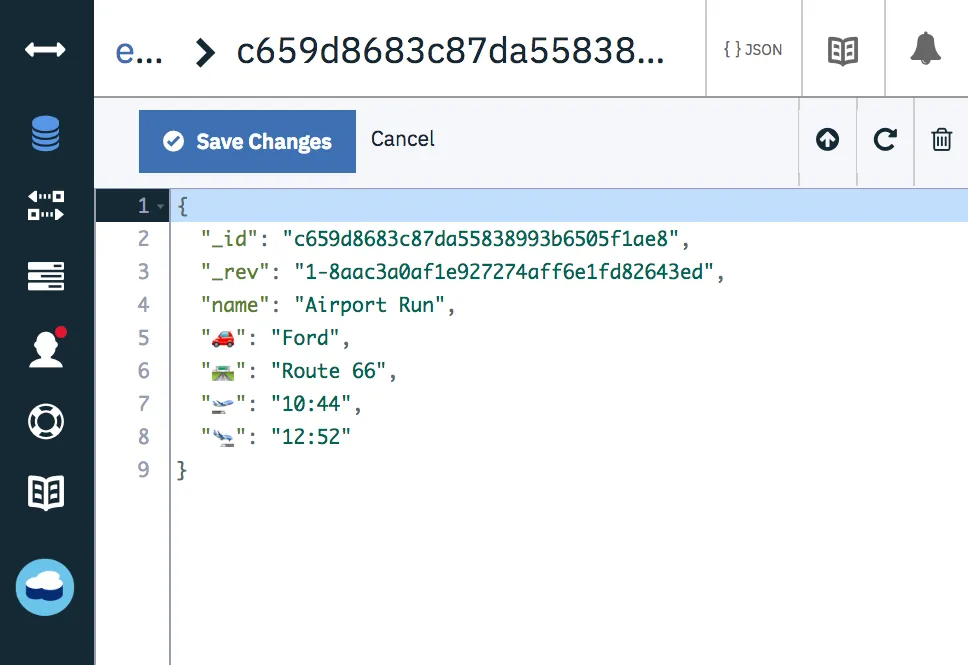
Task: Click the plane departure emoji key
Action: (223, 404)
